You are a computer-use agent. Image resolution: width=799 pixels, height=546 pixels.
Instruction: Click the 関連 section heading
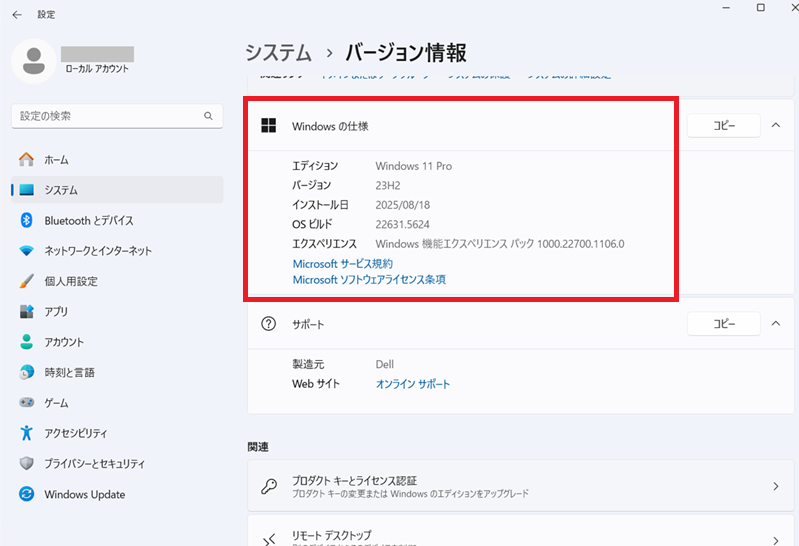coord(258,447)
